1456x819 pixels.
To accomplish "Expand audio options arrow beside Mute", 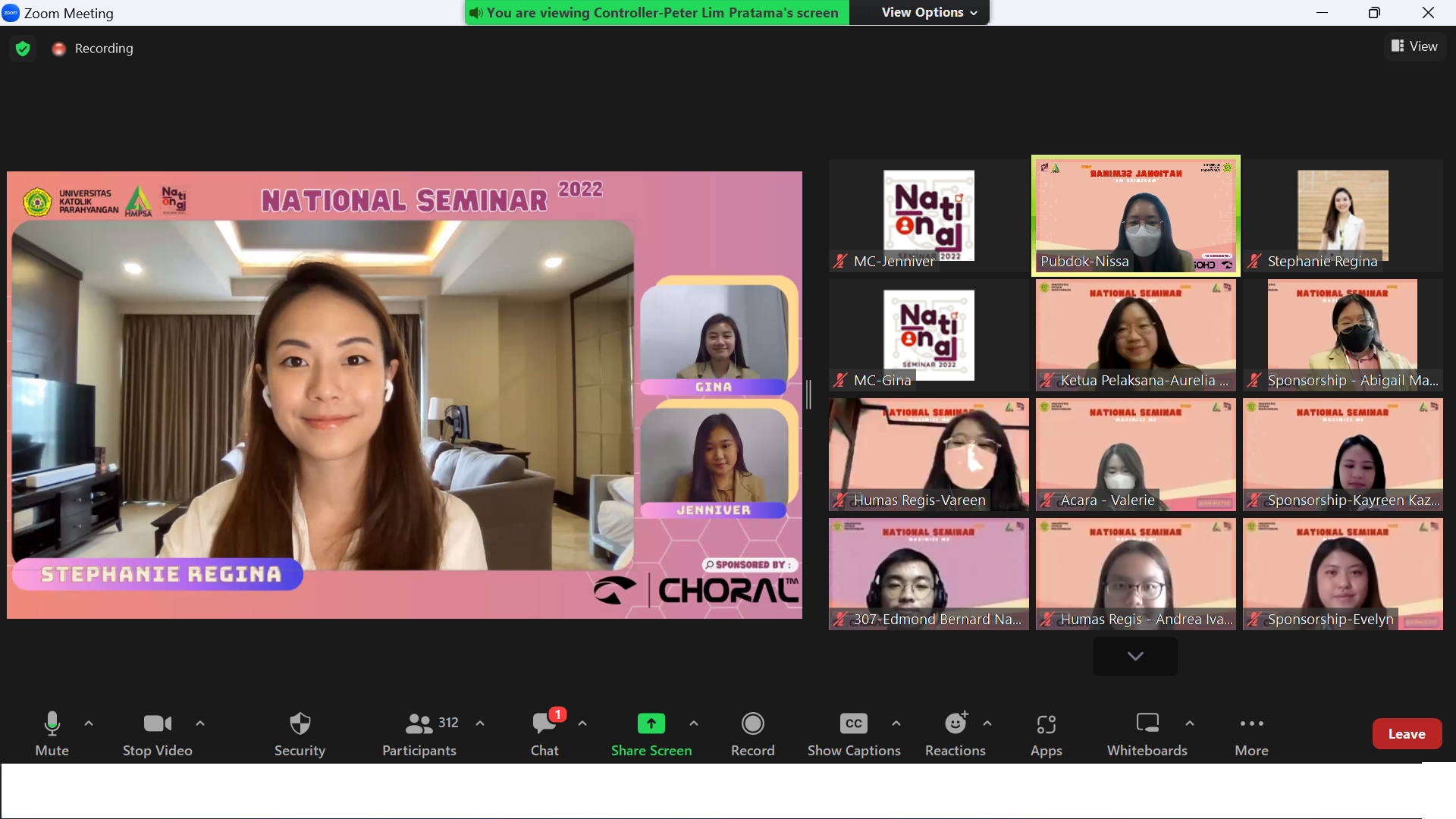I will click(89, 723).
